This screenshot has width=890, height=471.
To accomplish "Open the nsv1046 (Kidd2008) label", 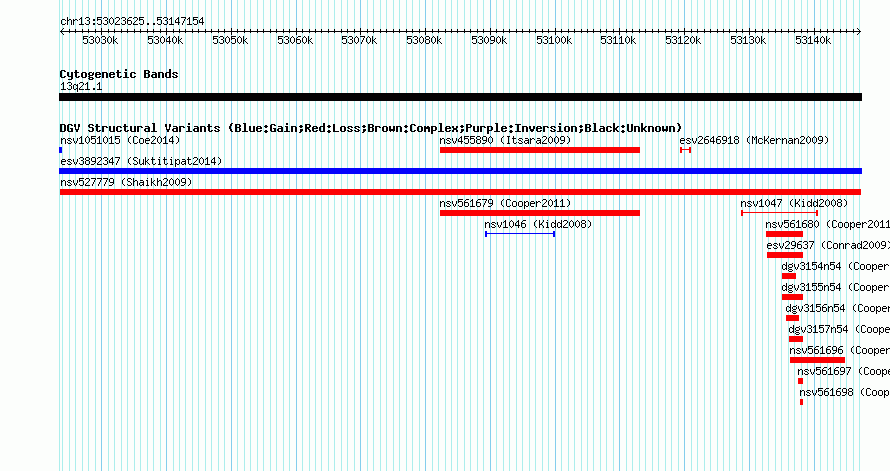I will tap(538, 224).
